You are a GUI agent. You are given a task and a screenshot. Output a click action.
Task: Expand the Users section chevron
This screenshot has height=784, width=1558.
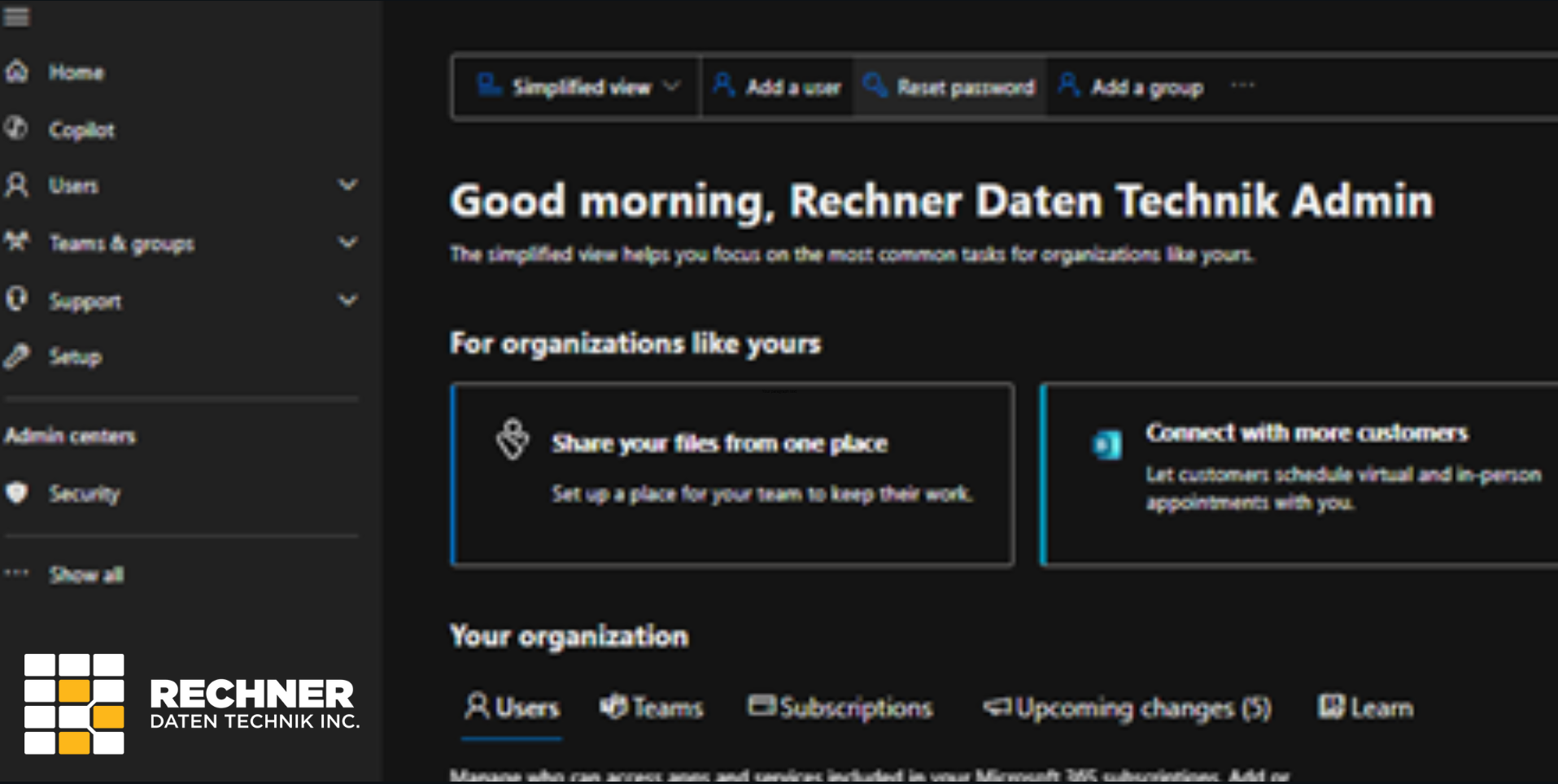pos(347,185)
